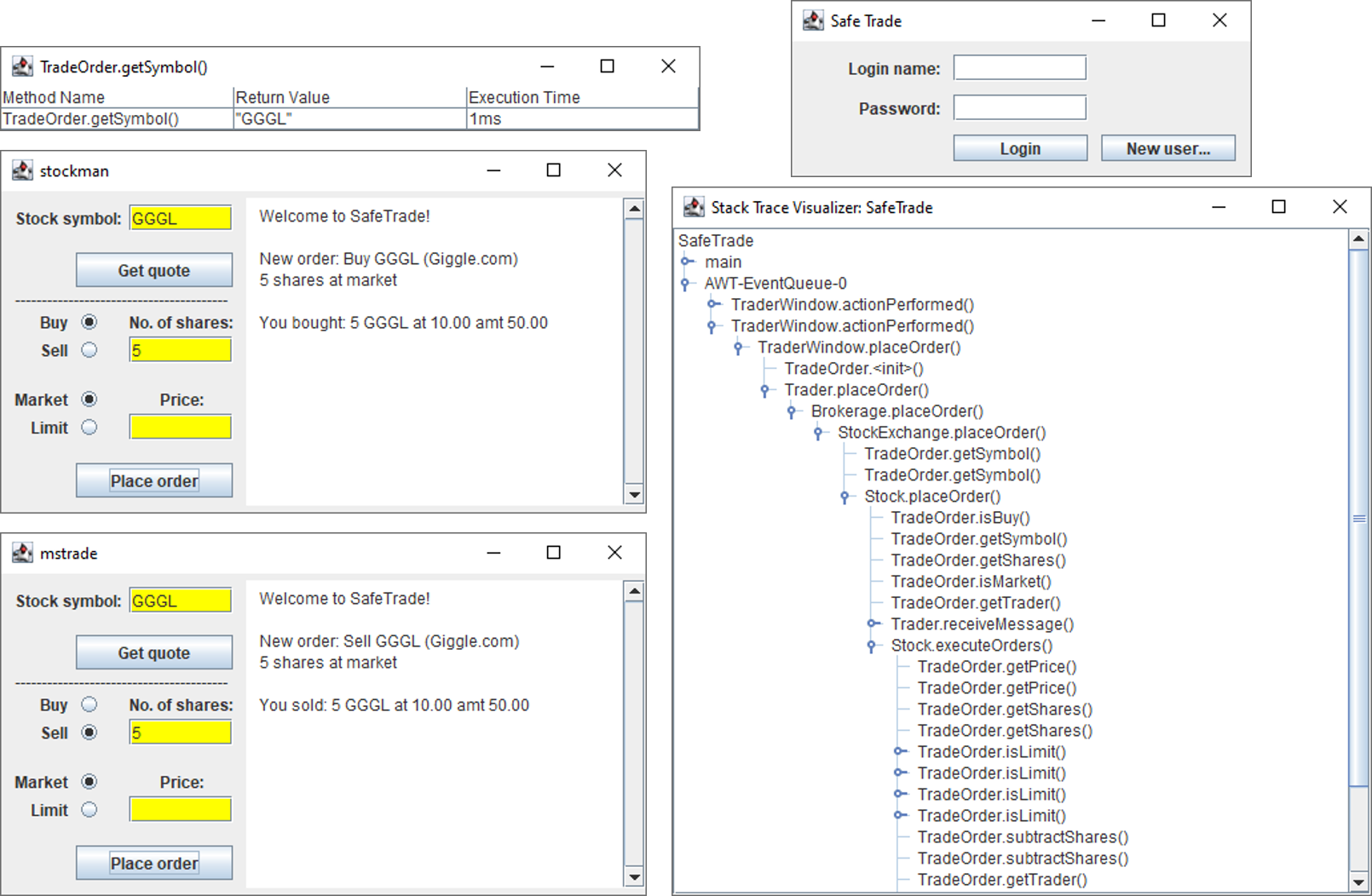The height and width of the screenshot is (896, 1372).
Task: Expand the main thread node
Action: pyautogui.click(x=687, y=261)
